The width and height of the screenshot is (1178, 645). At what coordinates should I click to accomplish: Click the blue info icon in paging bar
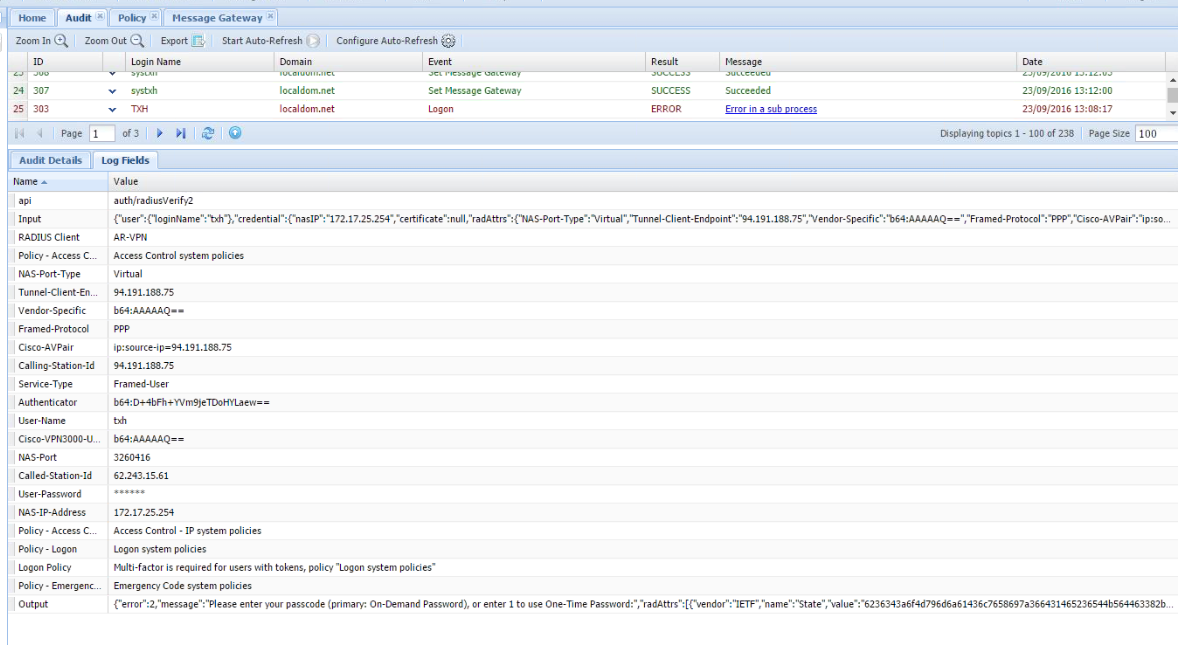click(235, 133)
